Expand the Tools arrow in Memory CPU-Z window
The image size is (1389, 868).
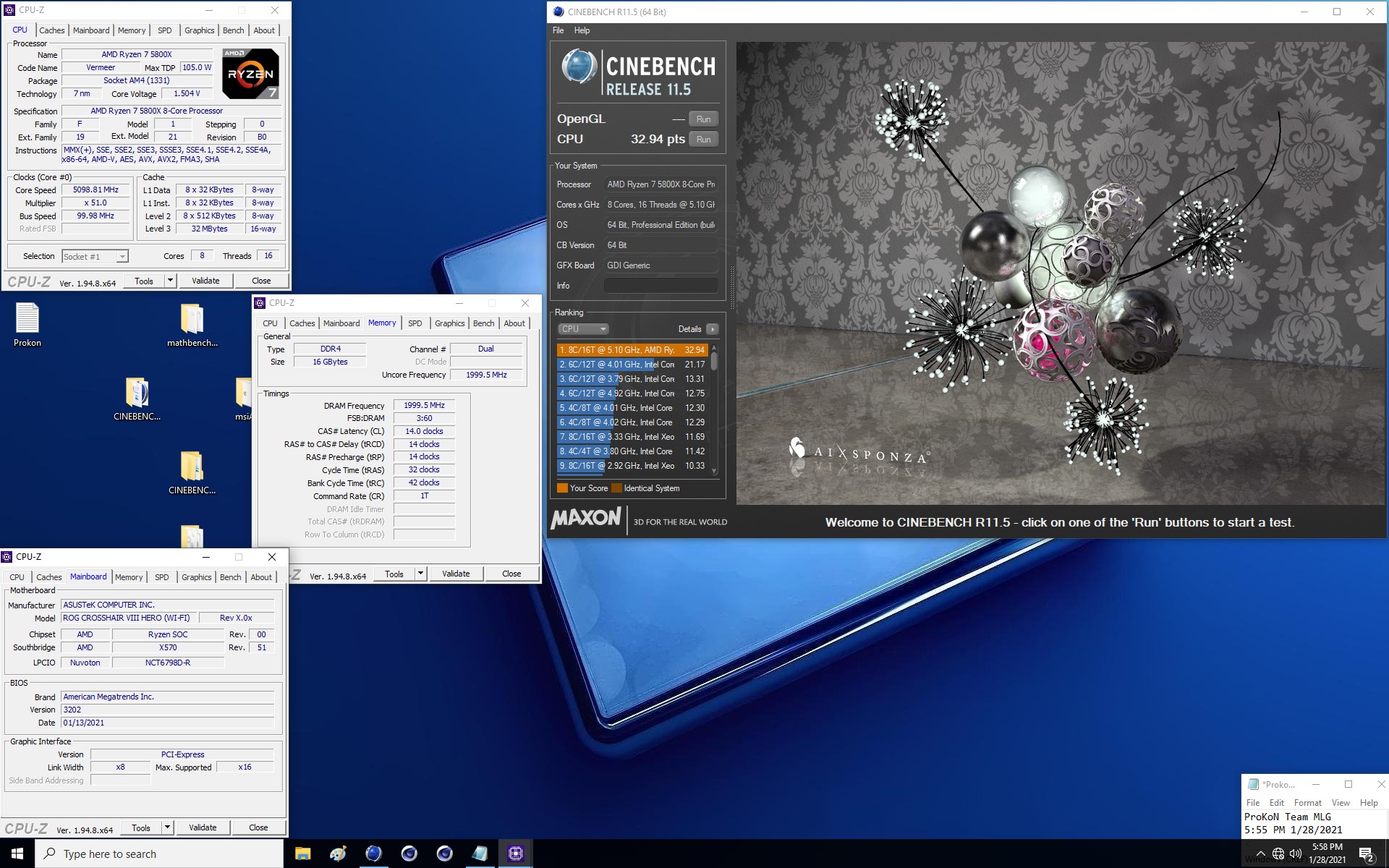[420, 574]
